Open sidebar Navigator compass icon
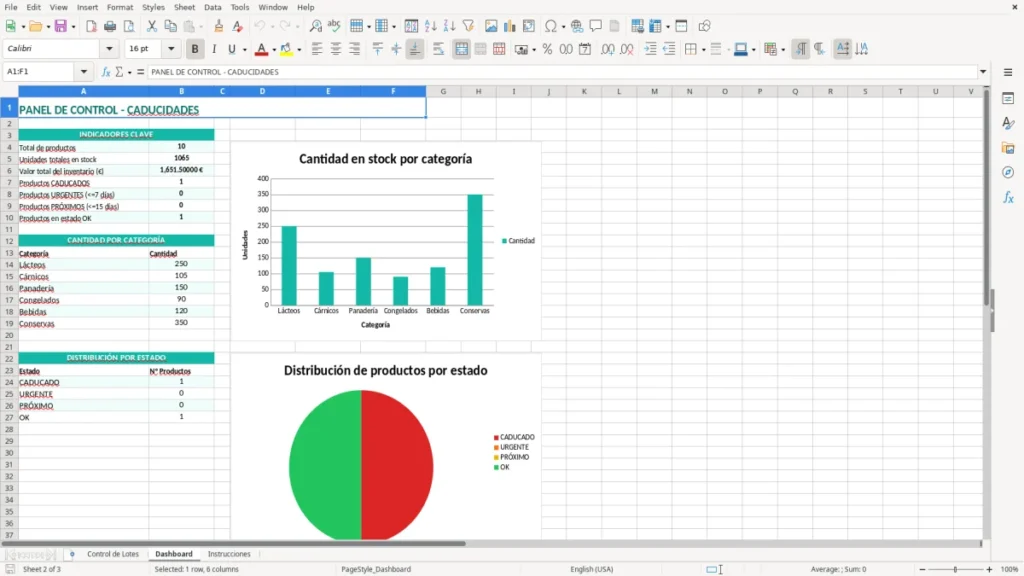1024x576 pixels. [x=1008, y=172]
